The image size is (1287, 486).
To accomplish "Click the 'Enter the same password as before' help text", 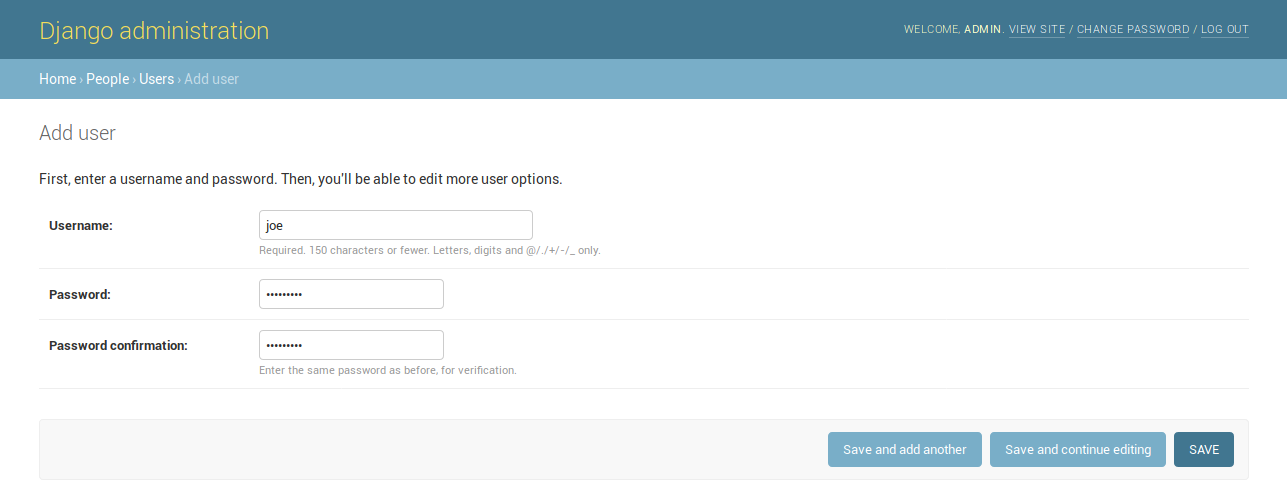I will tap(388, 370).
